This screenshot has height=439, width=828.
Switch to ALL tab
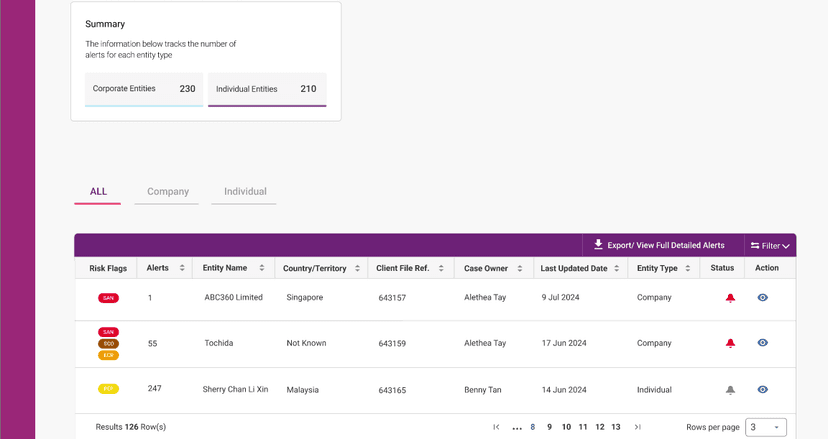click(98, 192)
